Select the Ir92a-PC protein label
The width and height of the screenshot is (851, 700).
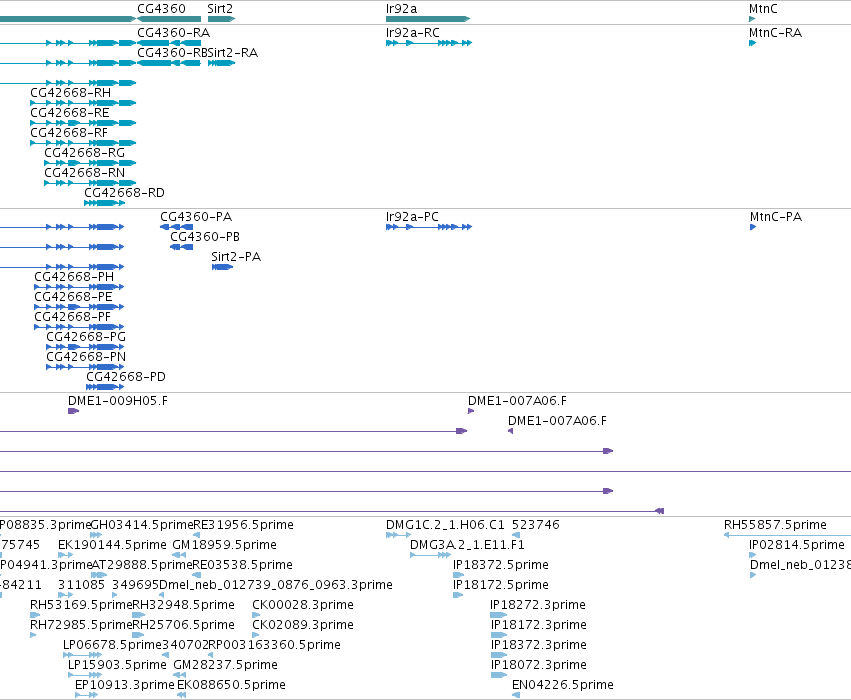click(412, 217)
